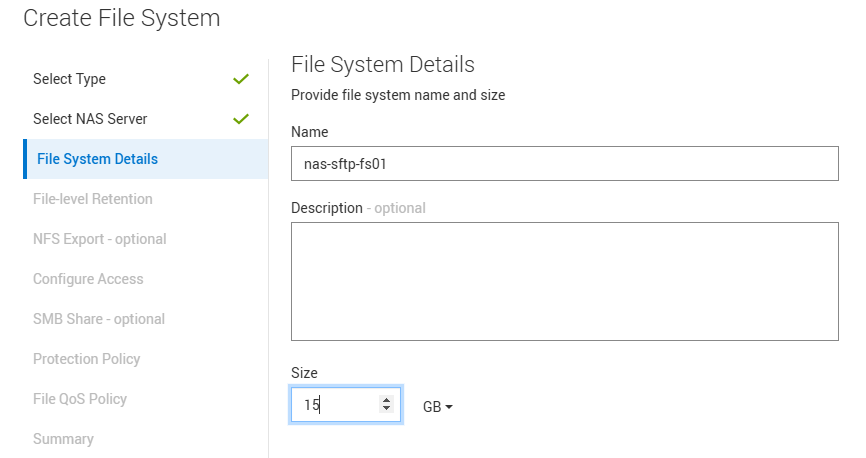Open the GB size unit dropdown
The image size is (866, 458).
pyautogui.click(x=438, y=407)
